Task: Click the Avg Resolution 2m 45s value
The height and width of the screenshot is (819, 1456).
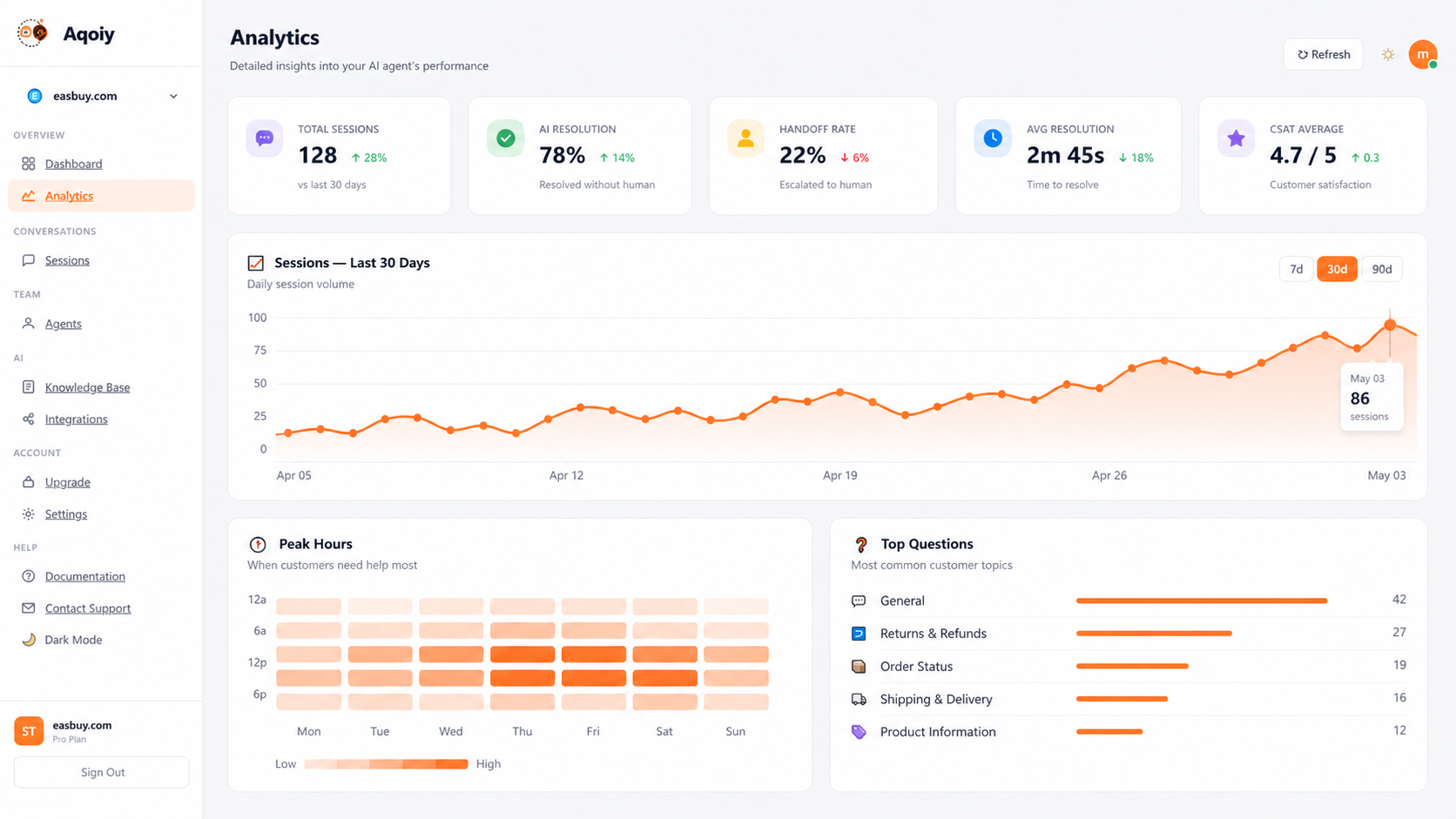Action: click(1065, 156)
